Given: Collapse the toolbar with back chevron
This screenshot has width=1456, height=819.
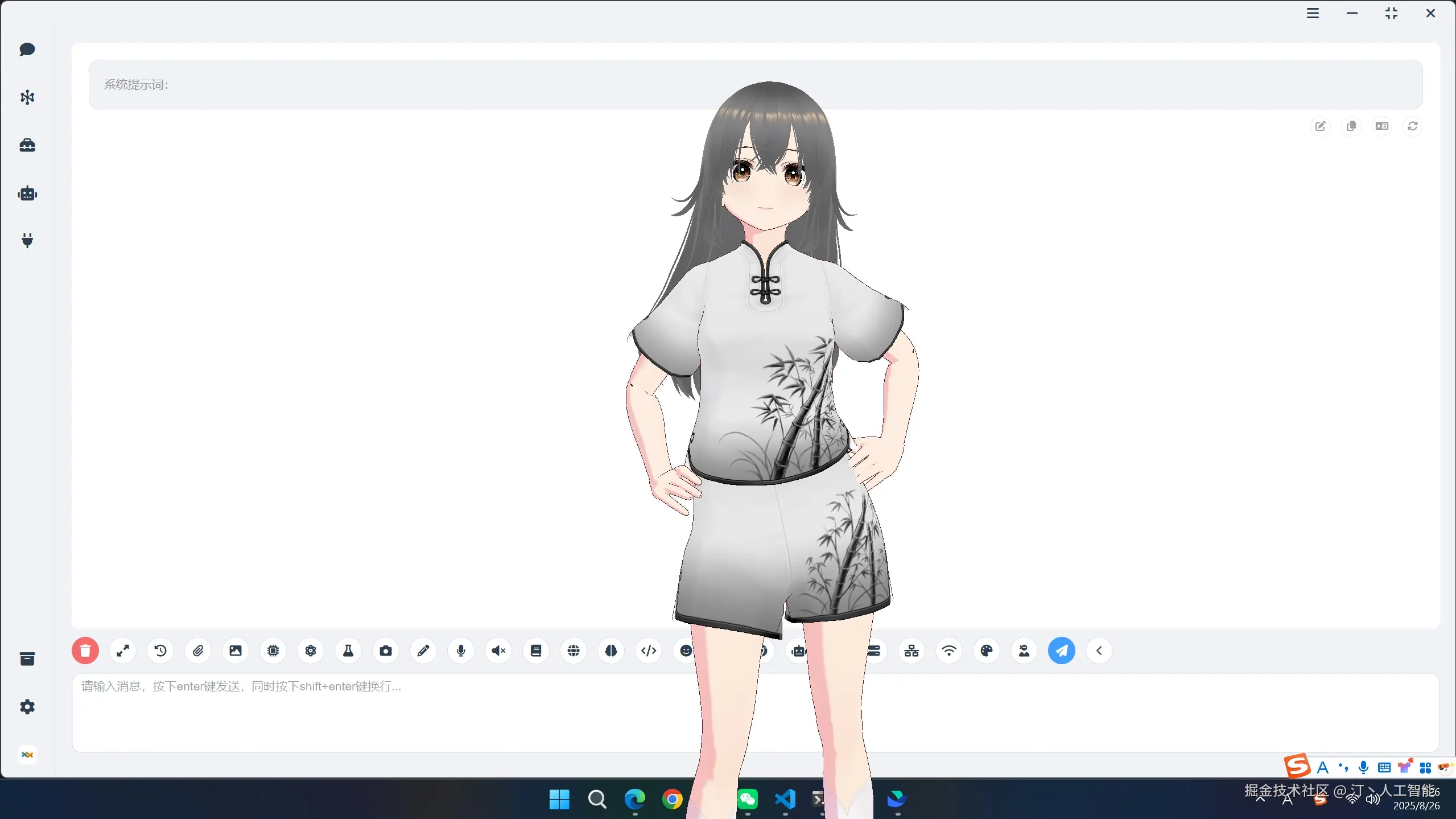Looking at the screenshot, I should point(1098,651).
